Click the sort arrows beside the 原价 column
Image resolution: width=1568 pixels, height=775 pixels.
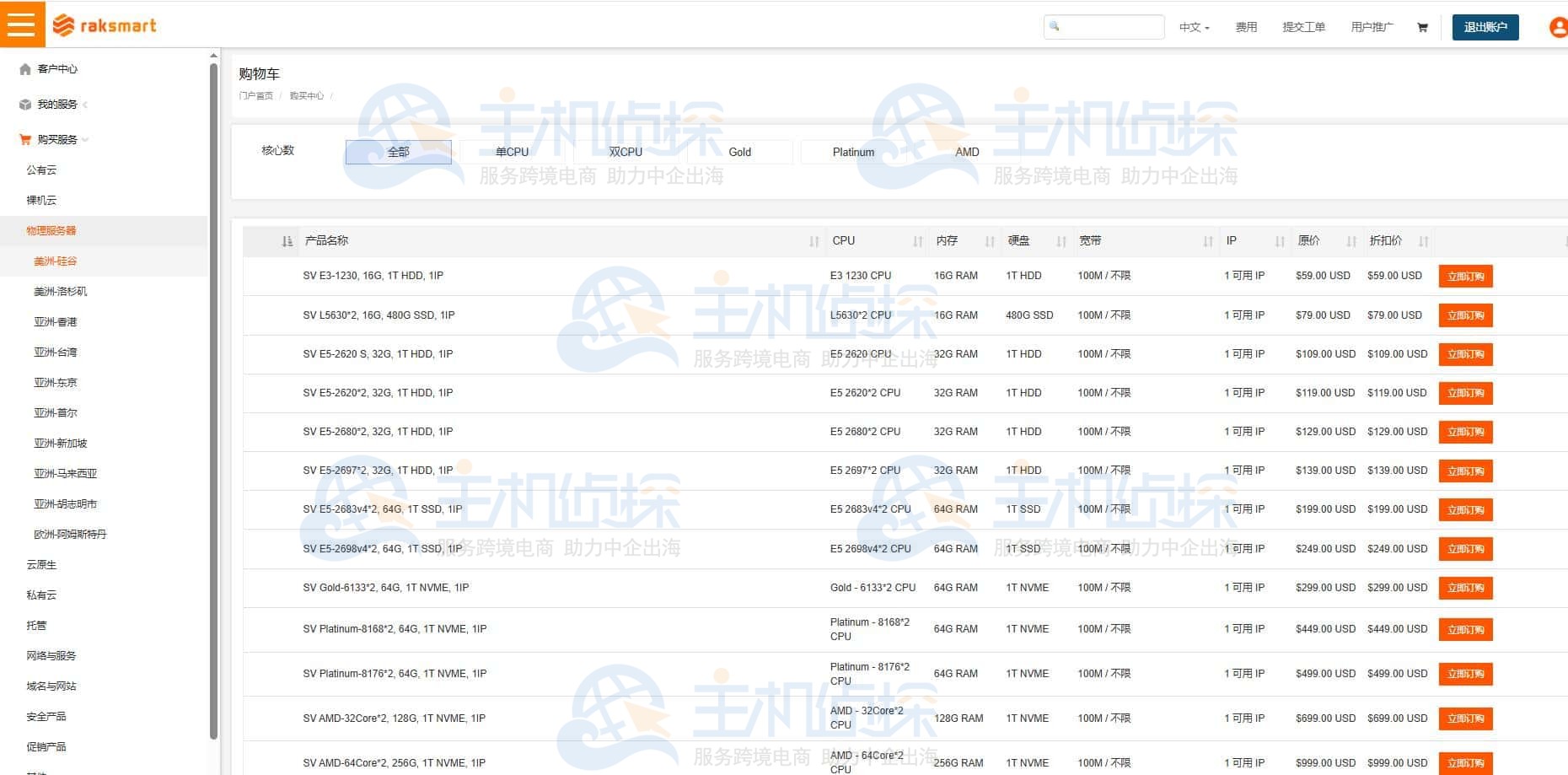1352,241
